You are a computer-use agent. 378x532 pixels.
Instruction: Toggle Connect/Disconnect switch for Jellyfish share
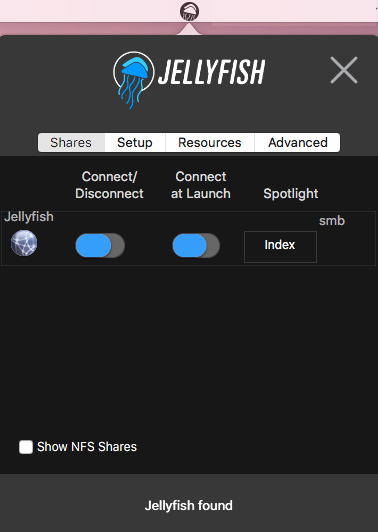(100, 245)
